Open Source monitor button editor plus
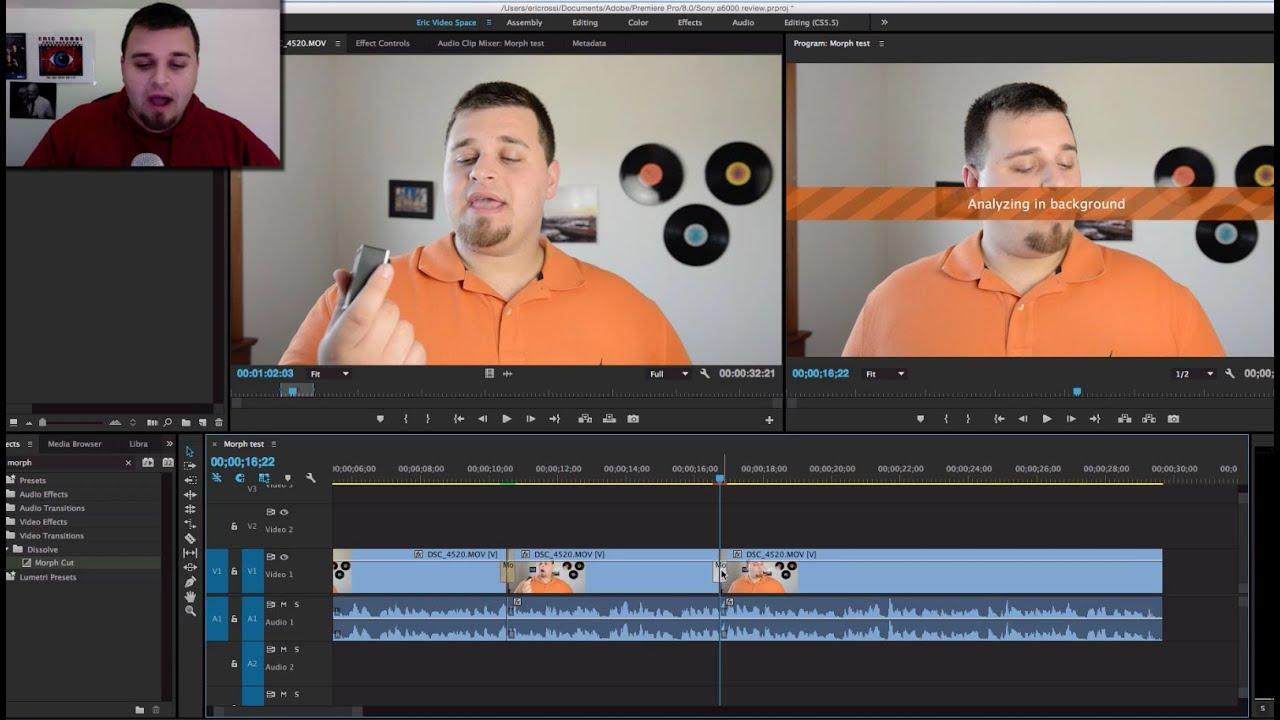The height and width of the screenshot is (720, 1280). tap(769, 420)
